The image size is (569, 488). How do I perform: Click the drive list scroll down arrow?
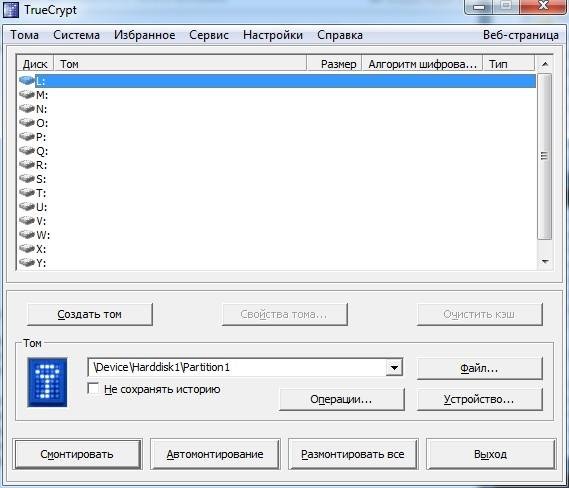pos(544,261)
